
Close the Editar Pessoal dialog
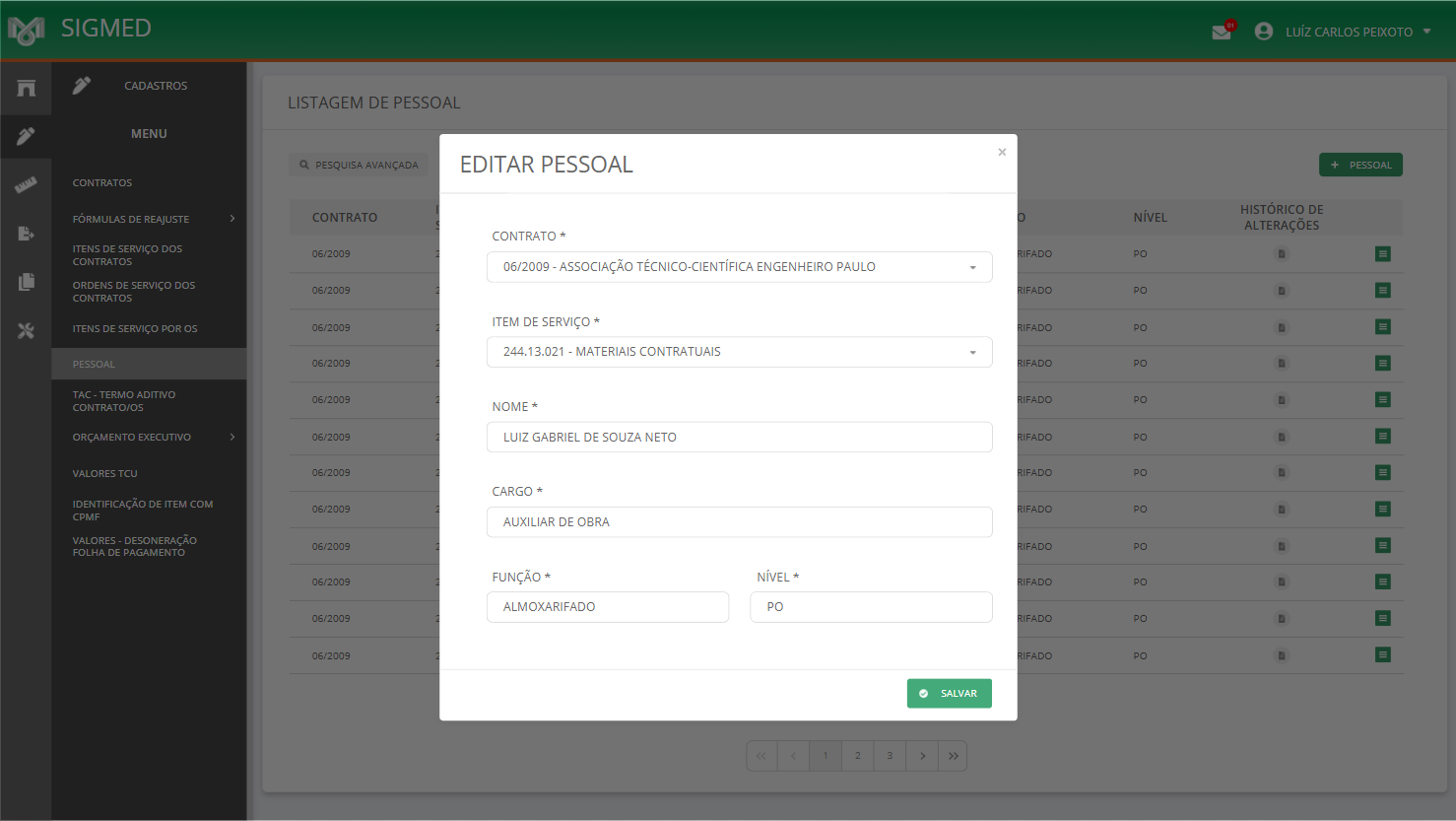point(1002,152)
